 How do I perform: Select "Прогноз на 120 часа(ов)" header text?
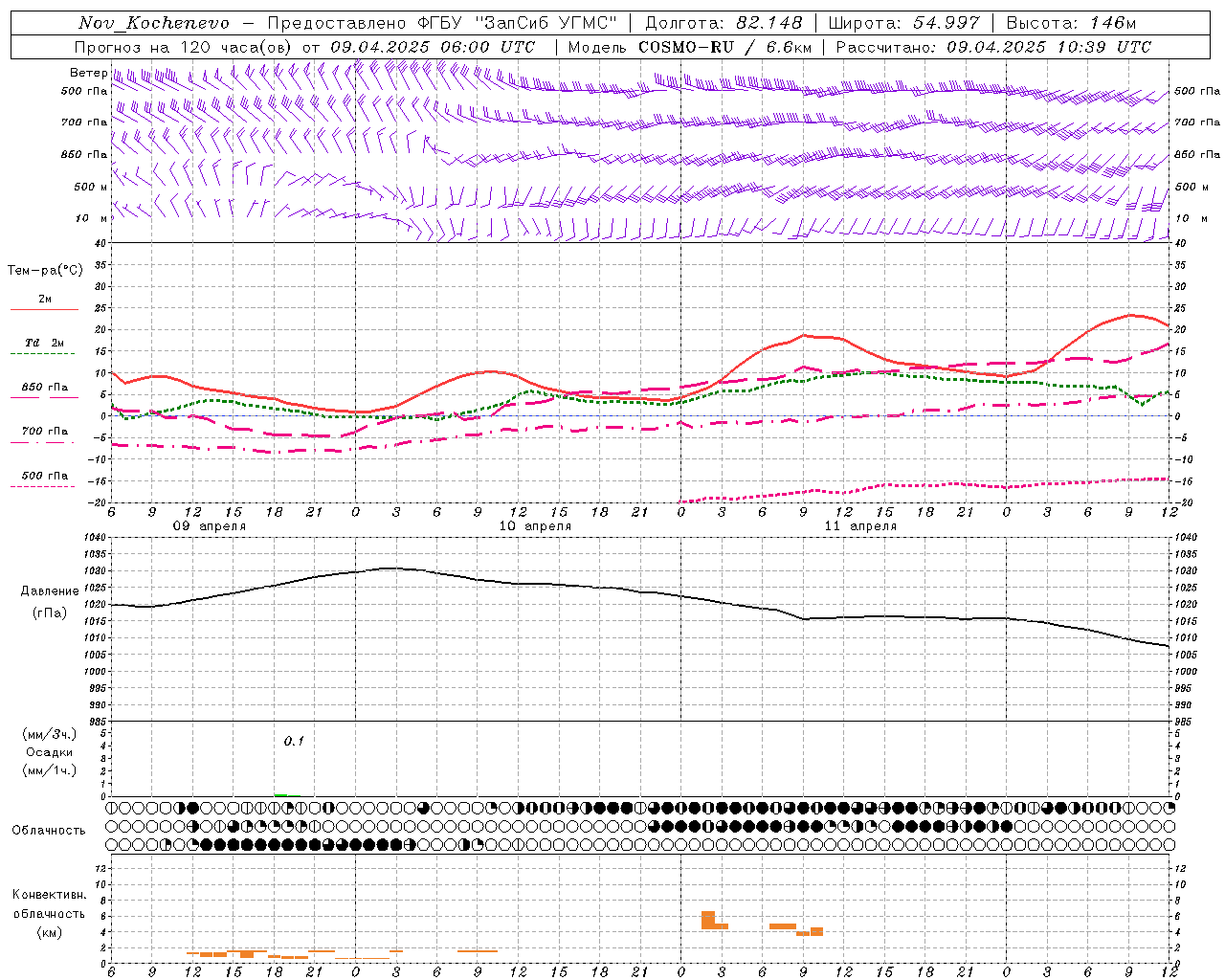point(184,47)
